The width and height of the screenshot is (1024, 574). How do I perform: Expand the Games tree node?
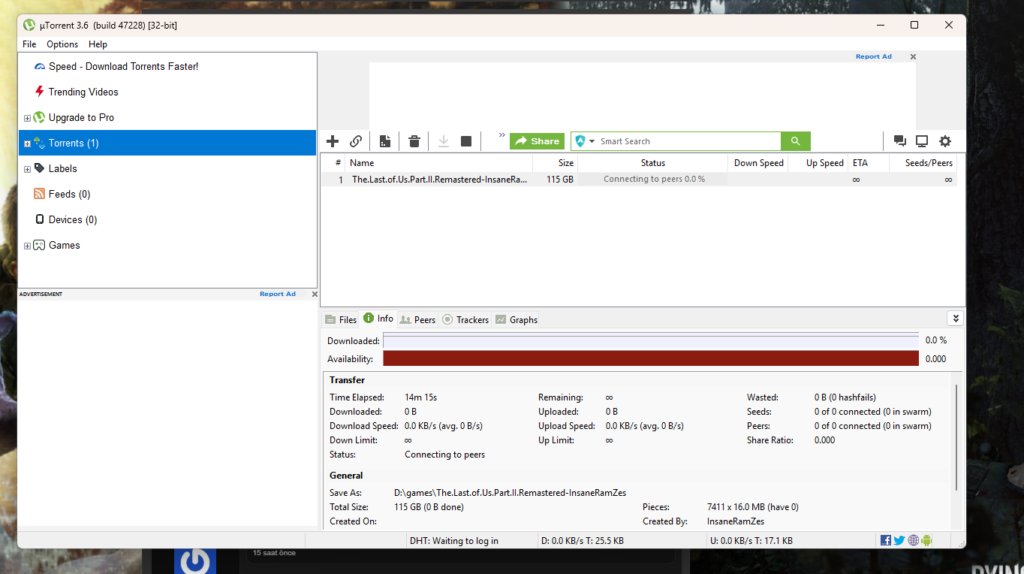click(27, 246)
